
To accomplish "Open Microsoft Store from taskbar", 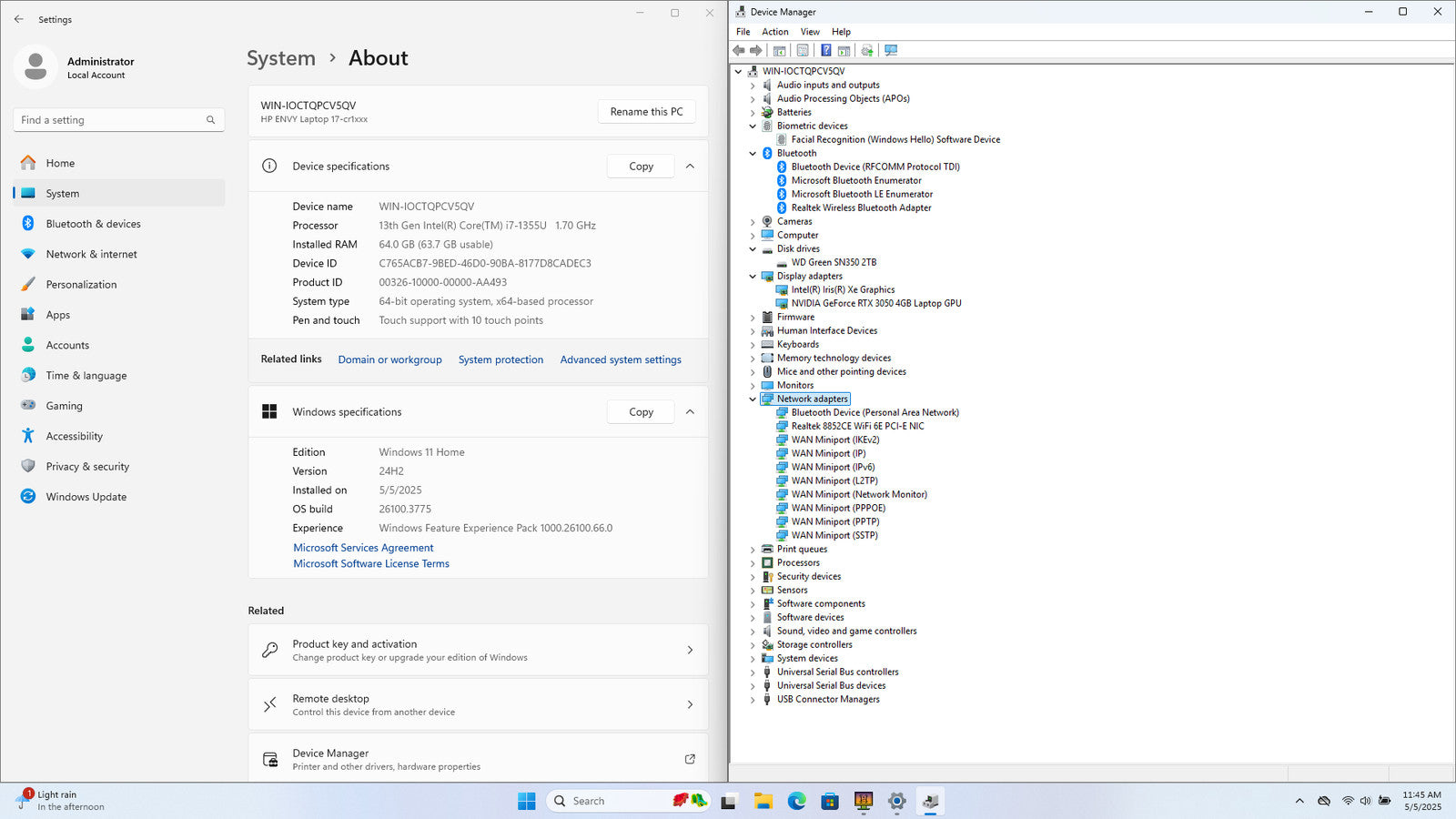I will pyautogui.click(x=830, y=801).
